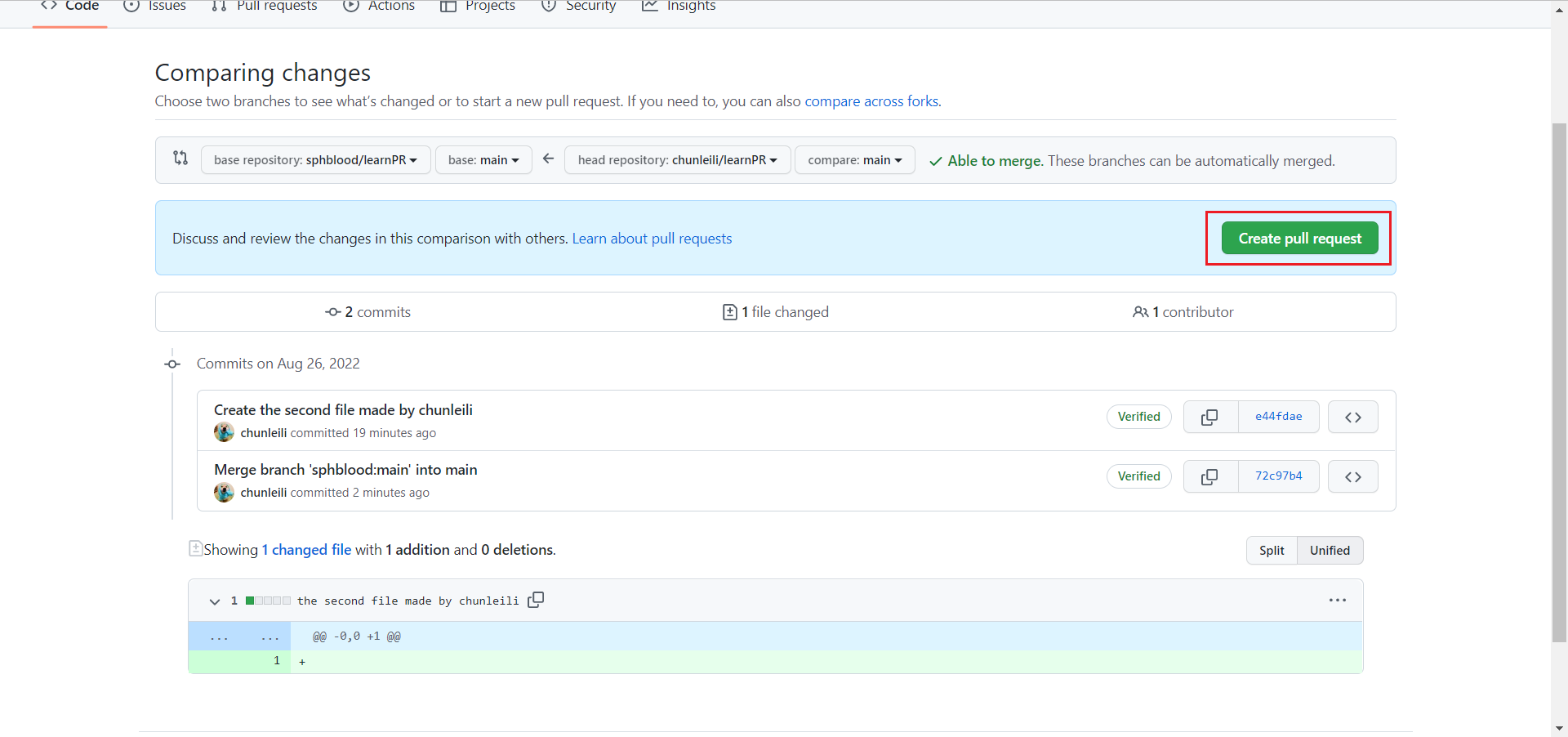
Task: Open the Insights tab
Action: click(x=679, y=8)
